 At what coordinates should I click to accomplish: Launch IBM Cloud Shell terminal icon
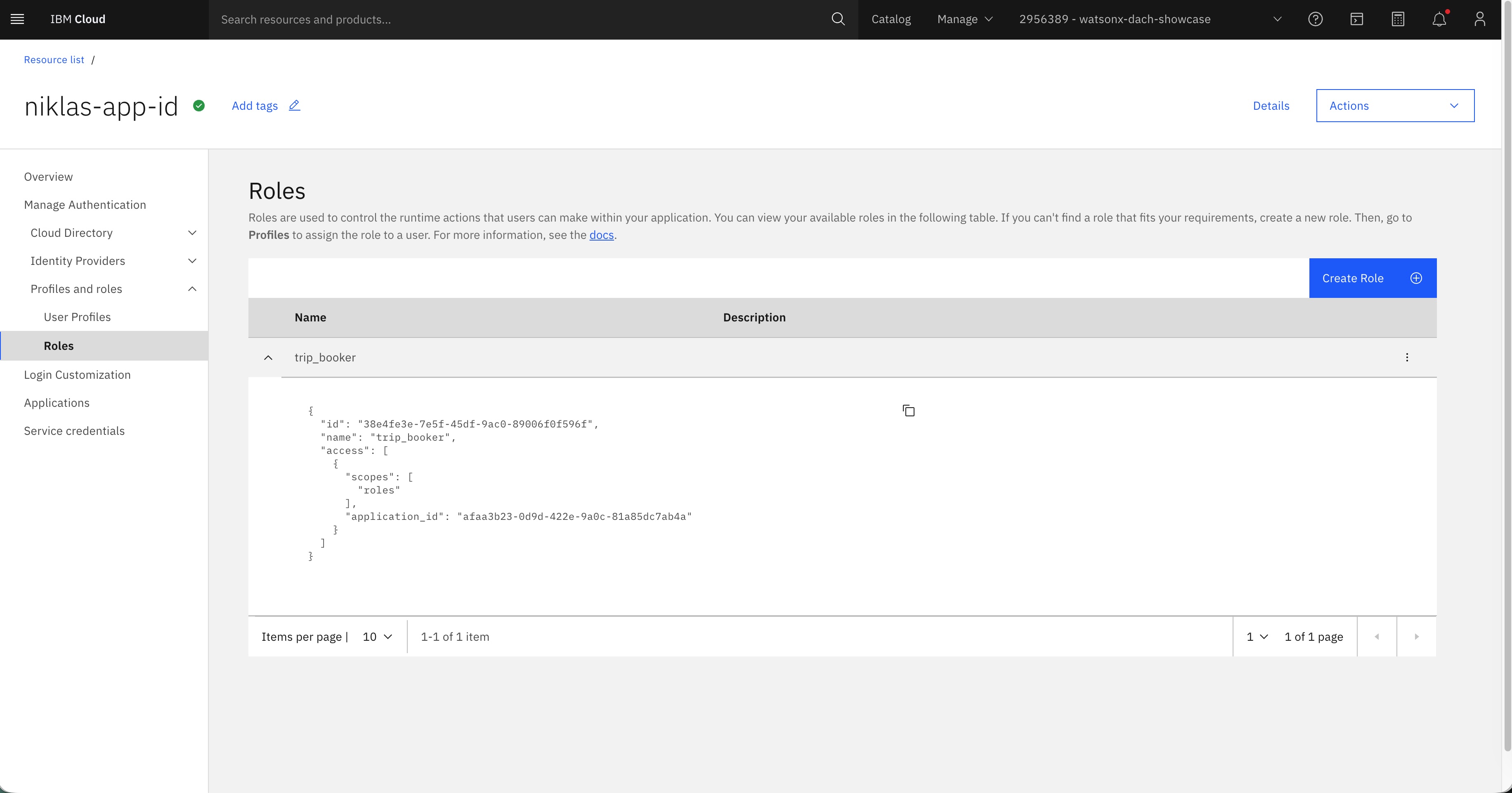pyautogui.click(x=1356, y=19)
